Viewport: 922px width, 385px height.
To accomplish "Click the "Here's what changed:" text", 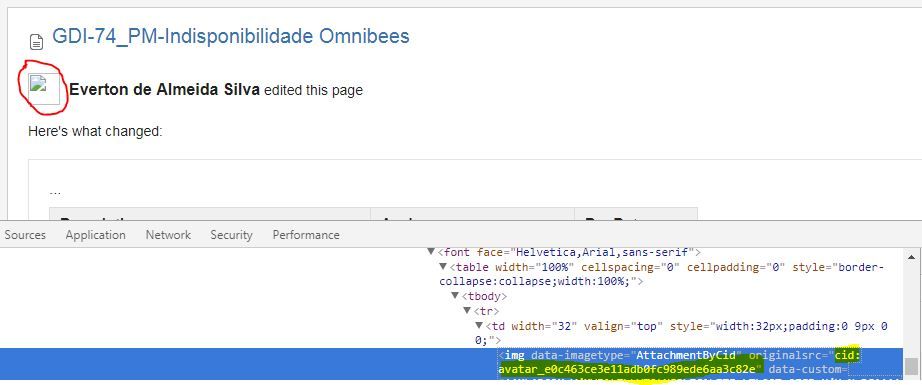I will pyautogui.click(x=95, y=131).
